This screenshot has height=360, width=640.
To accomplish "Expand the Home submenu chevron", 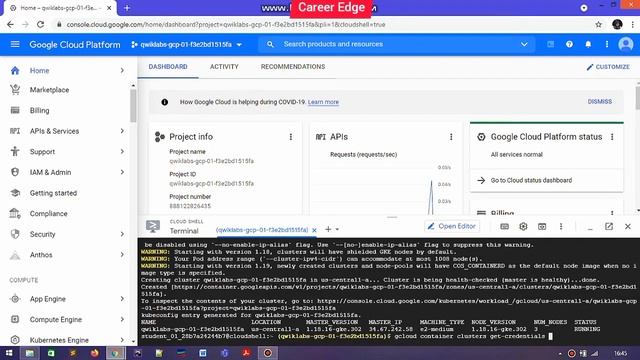I will pos(122,71).
